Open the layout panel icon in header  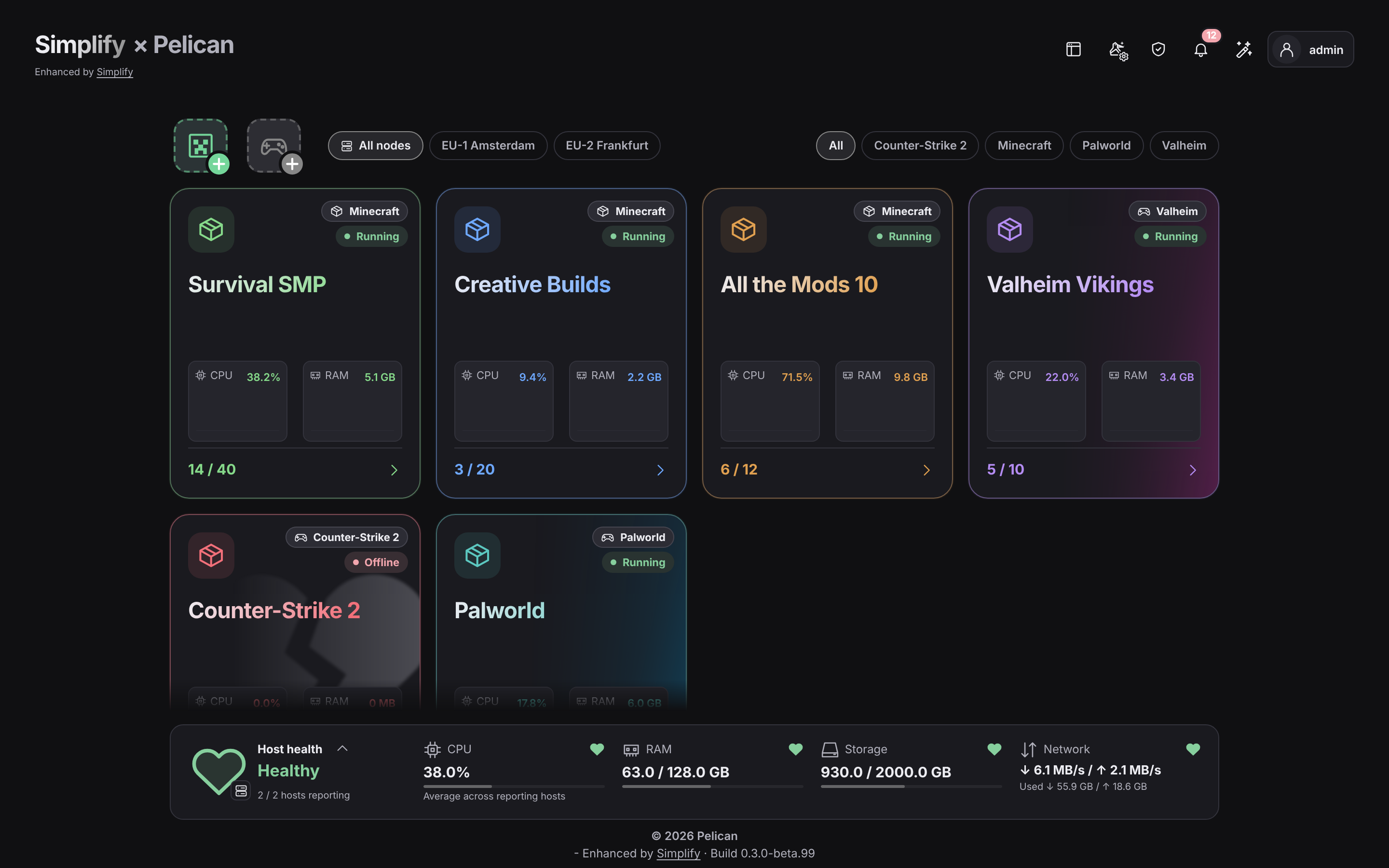pos(1073,49)
